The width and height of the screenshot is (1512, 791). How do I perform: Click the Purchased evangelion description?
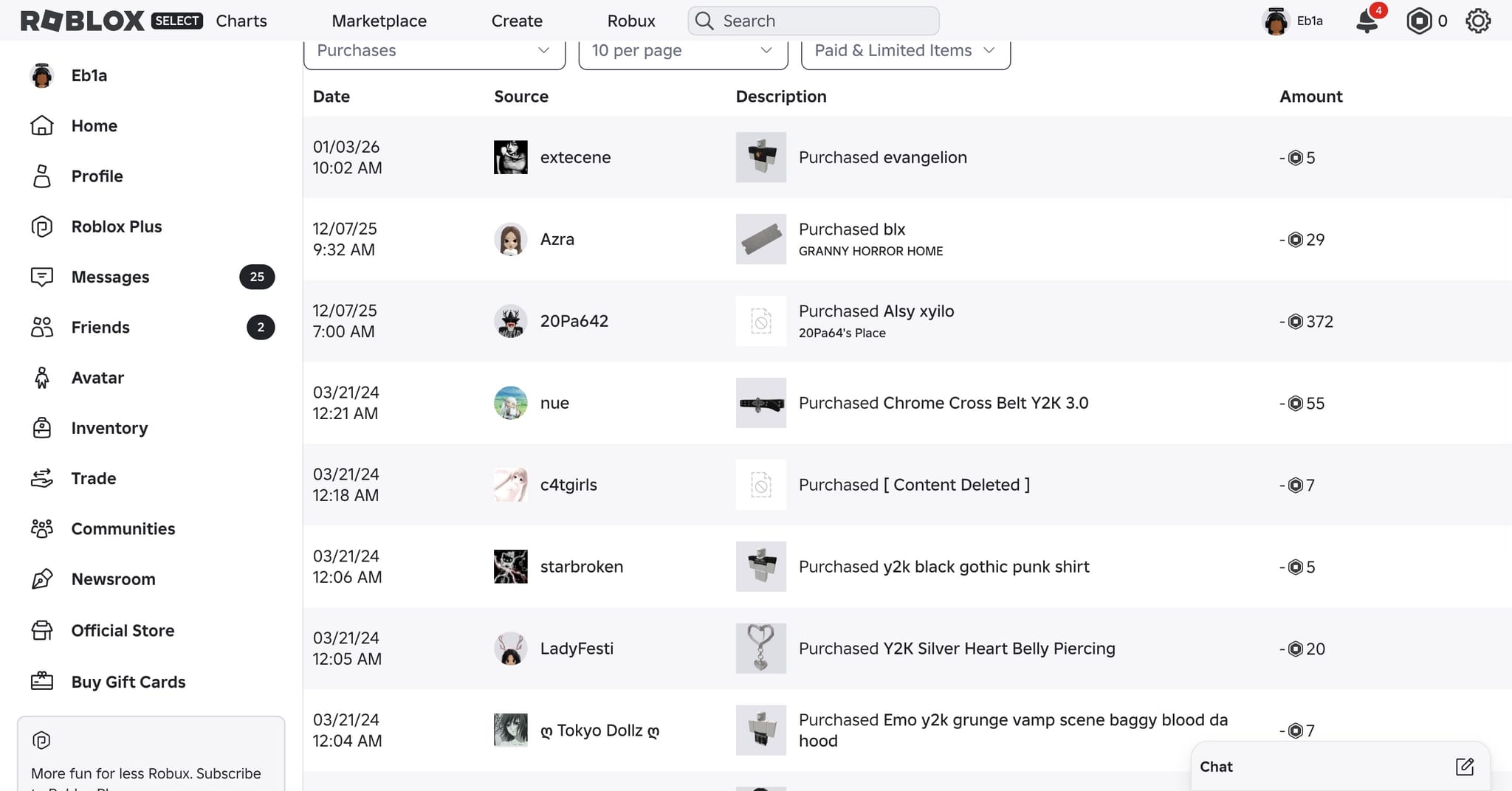[x=882, y=157]
